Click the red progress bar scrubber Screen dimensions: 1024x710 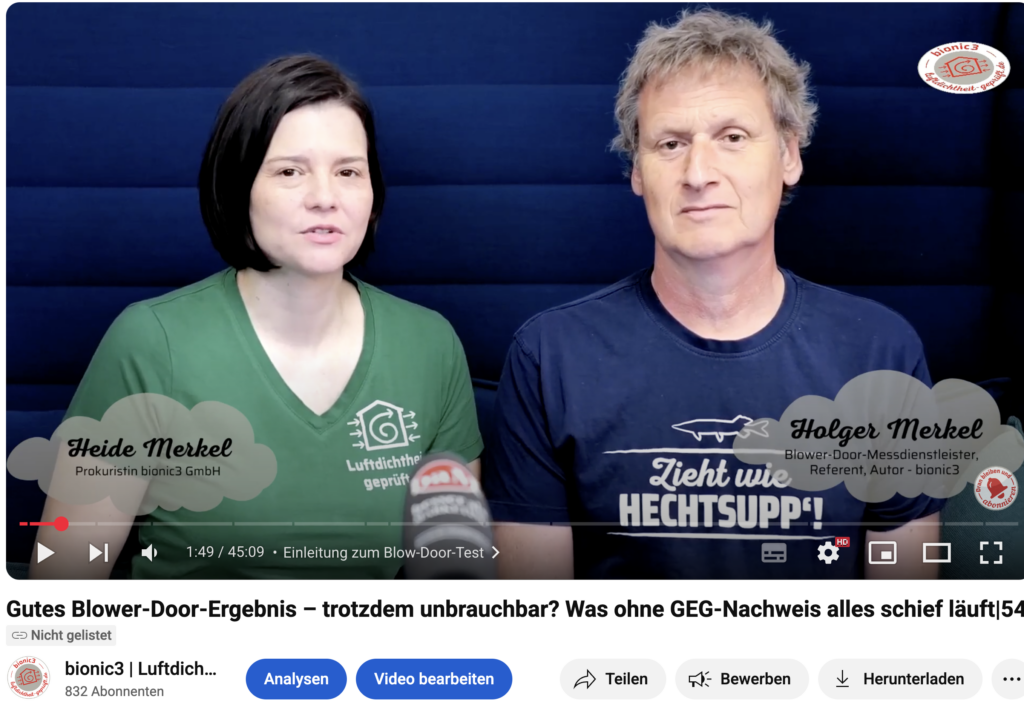coord(61,523)
